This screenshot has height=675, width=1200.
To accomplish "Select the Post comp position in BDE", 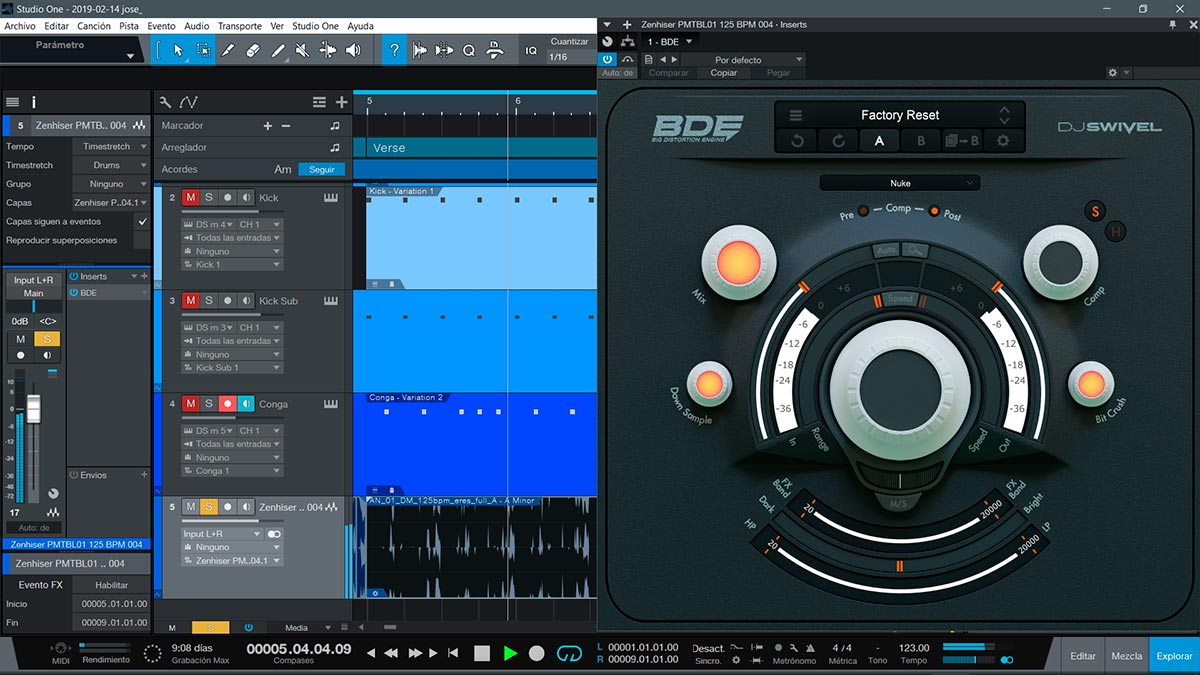I will (x=934, y=211).
